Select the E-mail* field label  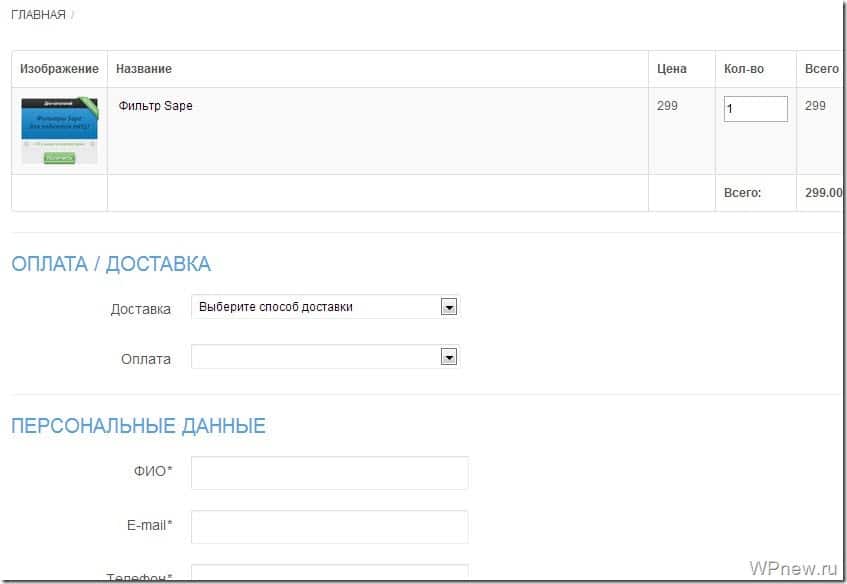pos(150,525)
